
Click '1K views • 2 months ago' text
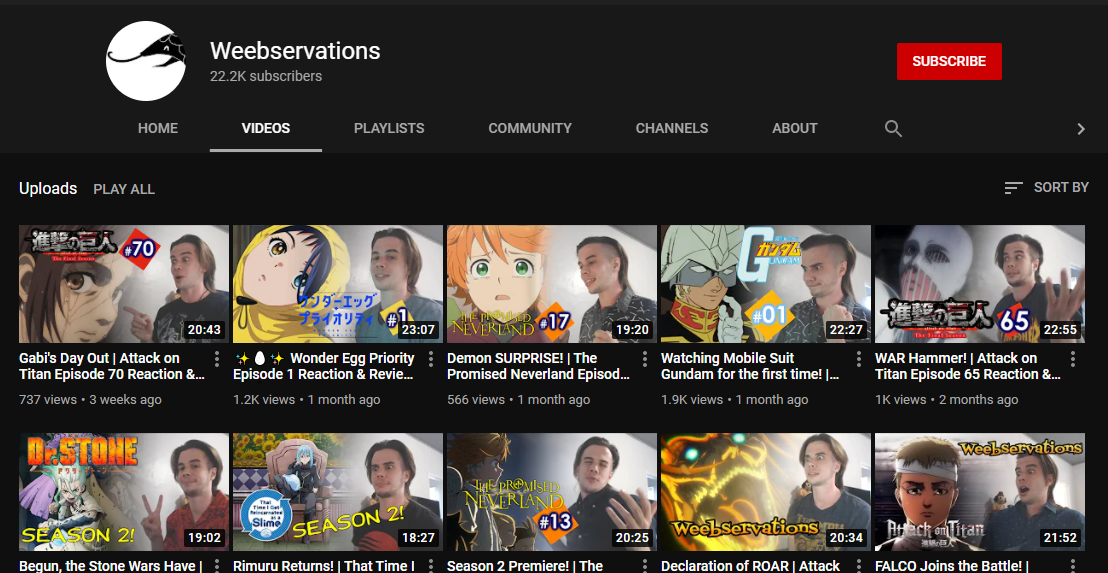[947, 400]
